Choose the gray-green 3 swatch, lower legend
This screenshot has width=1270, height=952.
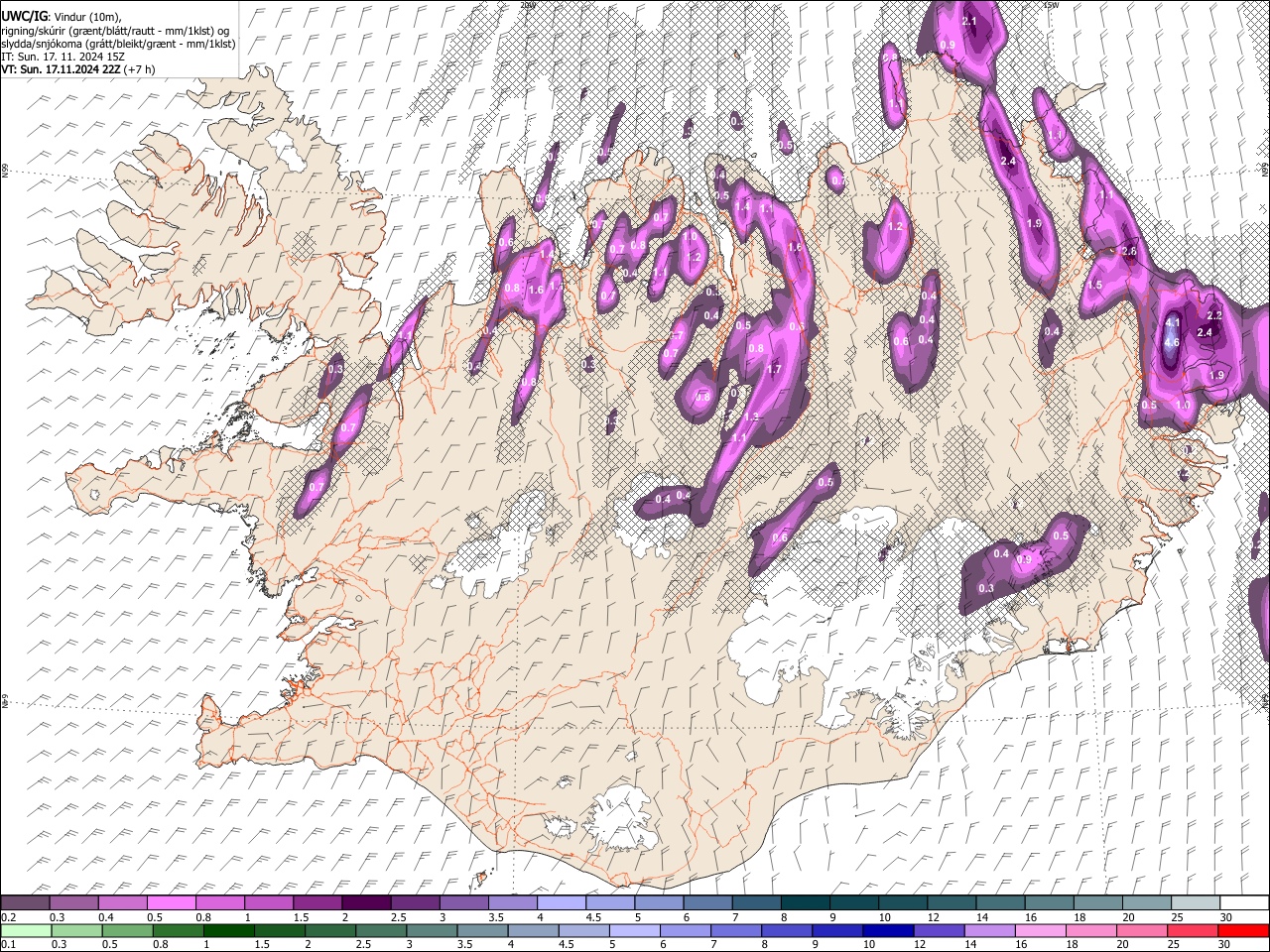pyautogui.click(x=431, y=930)
